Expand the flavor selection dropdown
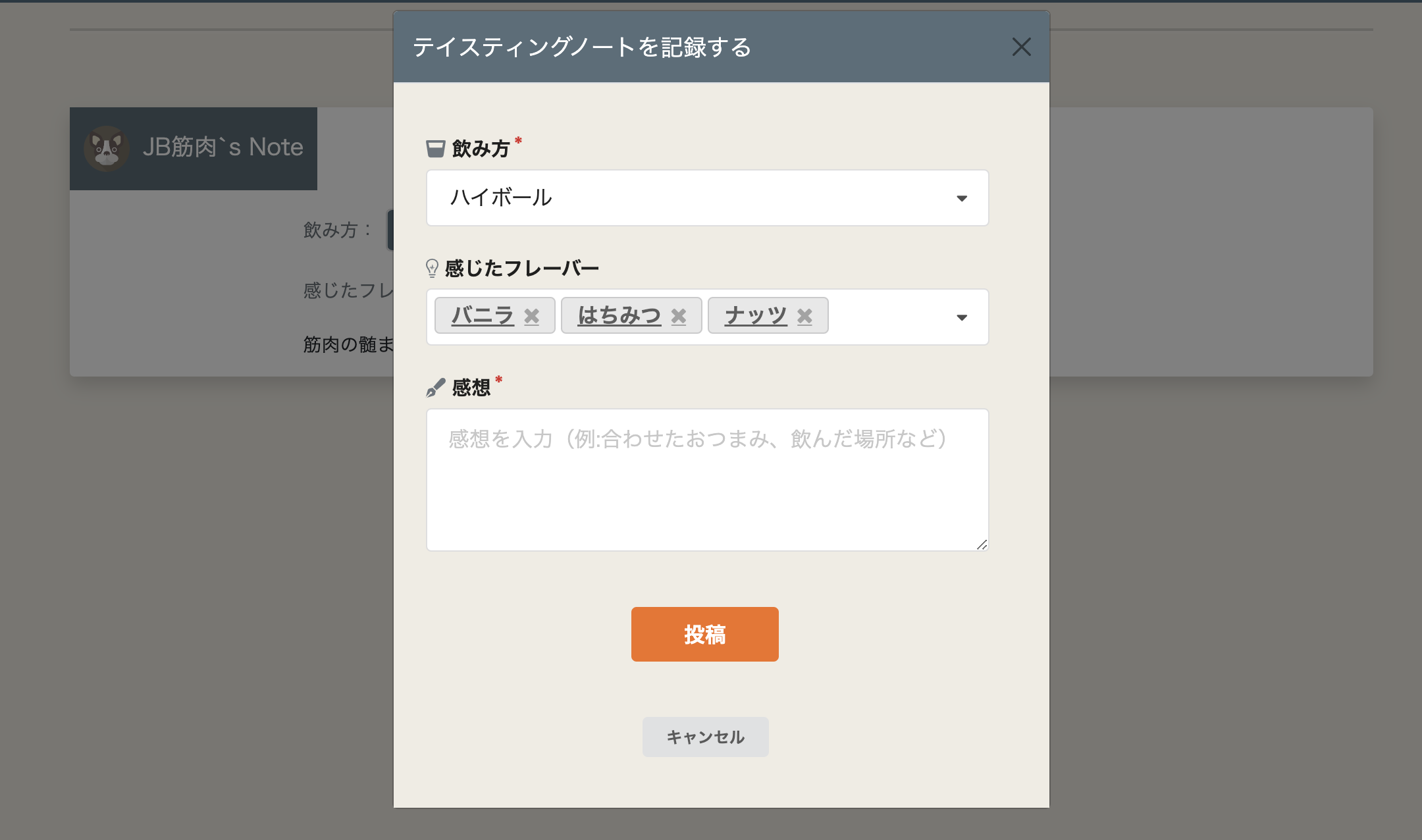The image size is (1422, 840). pyautogui.click(x=962, y=317)
